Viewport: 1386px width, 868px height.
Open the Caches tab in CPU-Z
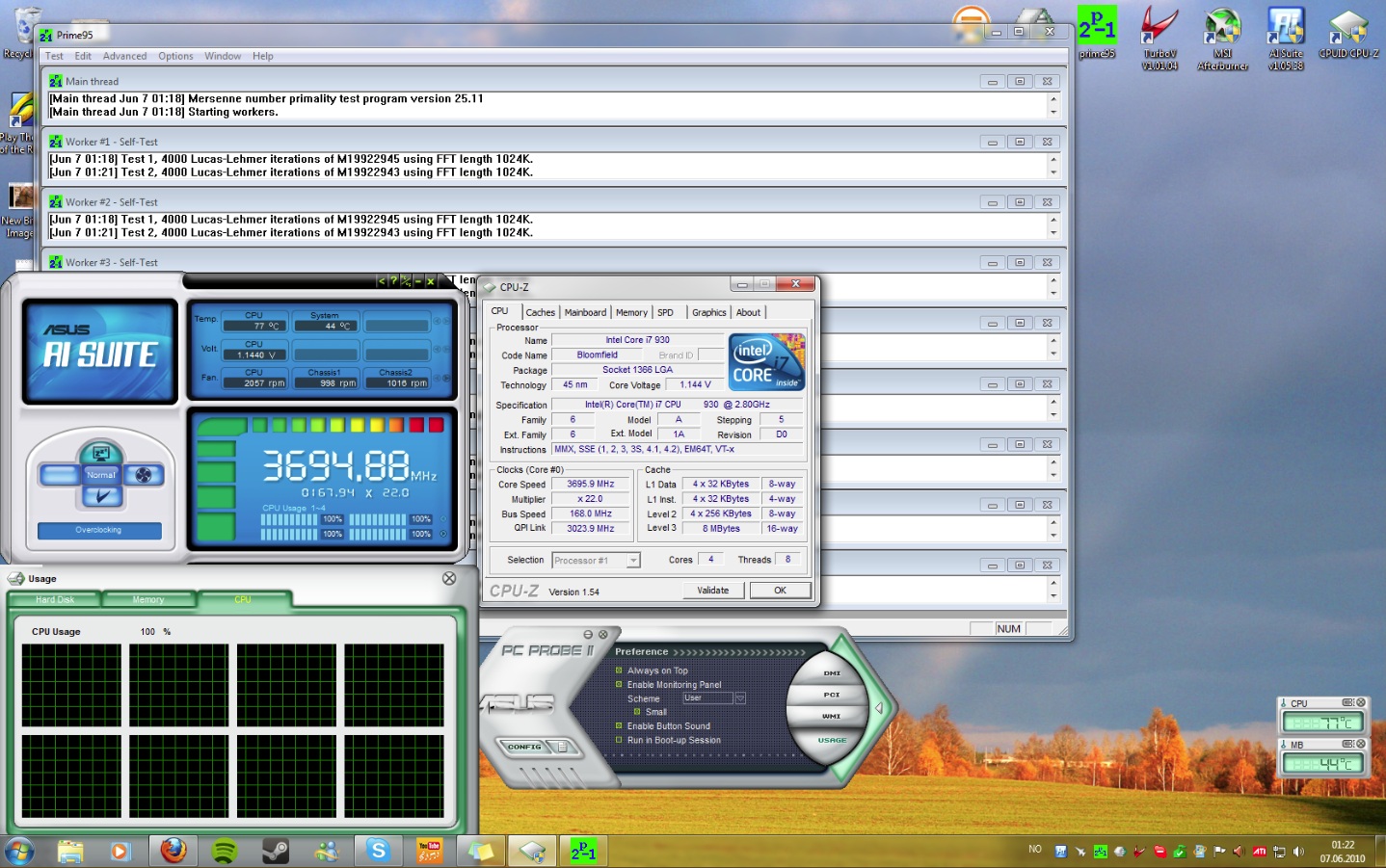click(540, 312)
